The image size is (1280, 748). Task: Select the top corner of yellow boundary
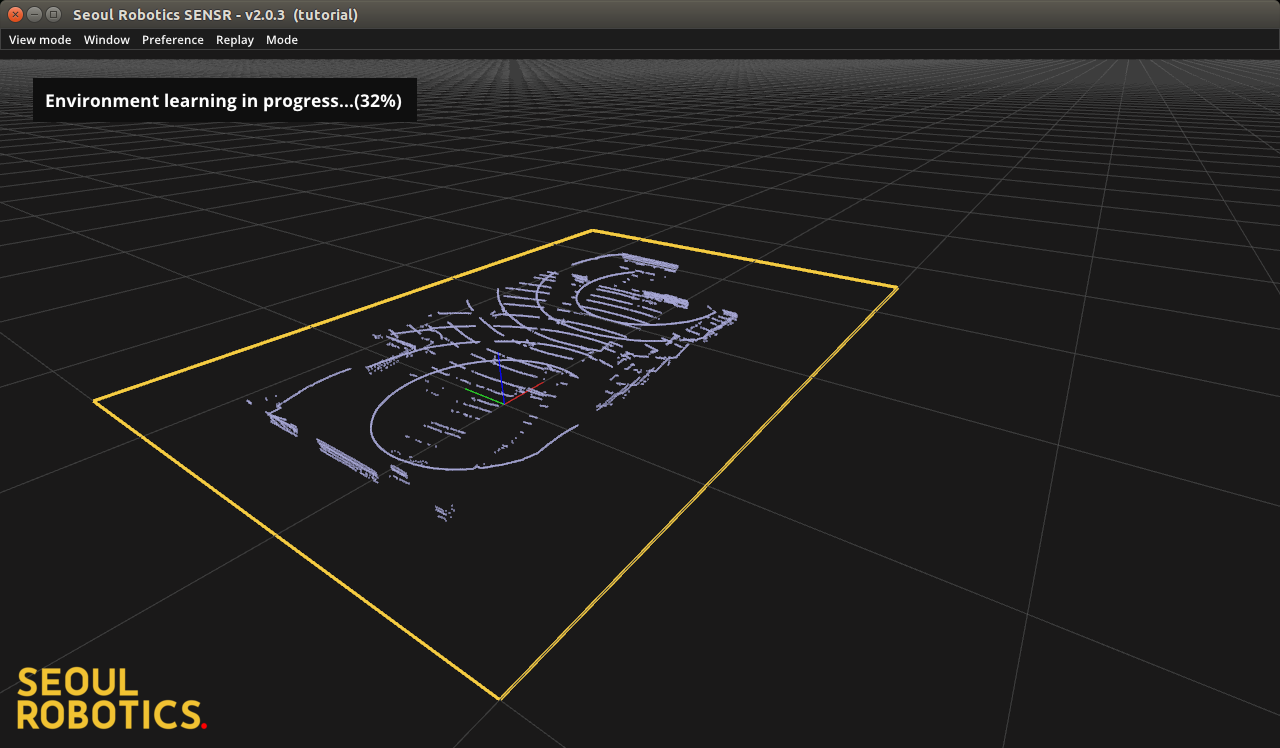pyautogui.click(x=592, y=231)
